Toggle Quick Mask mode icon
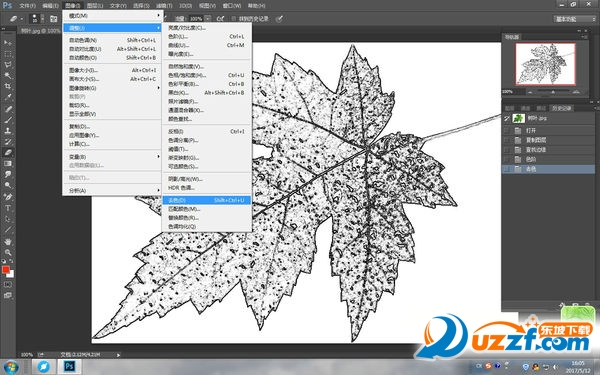 8,285
